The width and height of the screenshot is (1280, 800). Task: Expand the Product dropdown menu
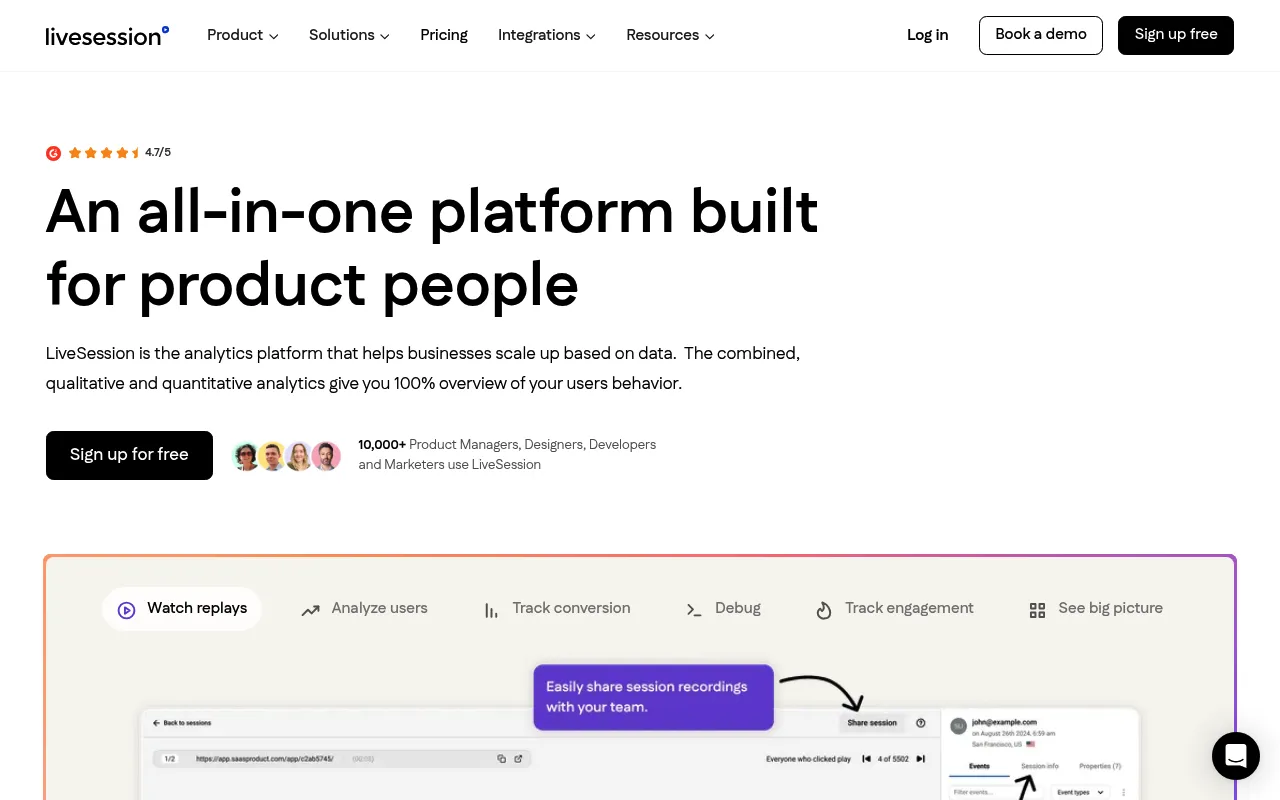point(243,35)
